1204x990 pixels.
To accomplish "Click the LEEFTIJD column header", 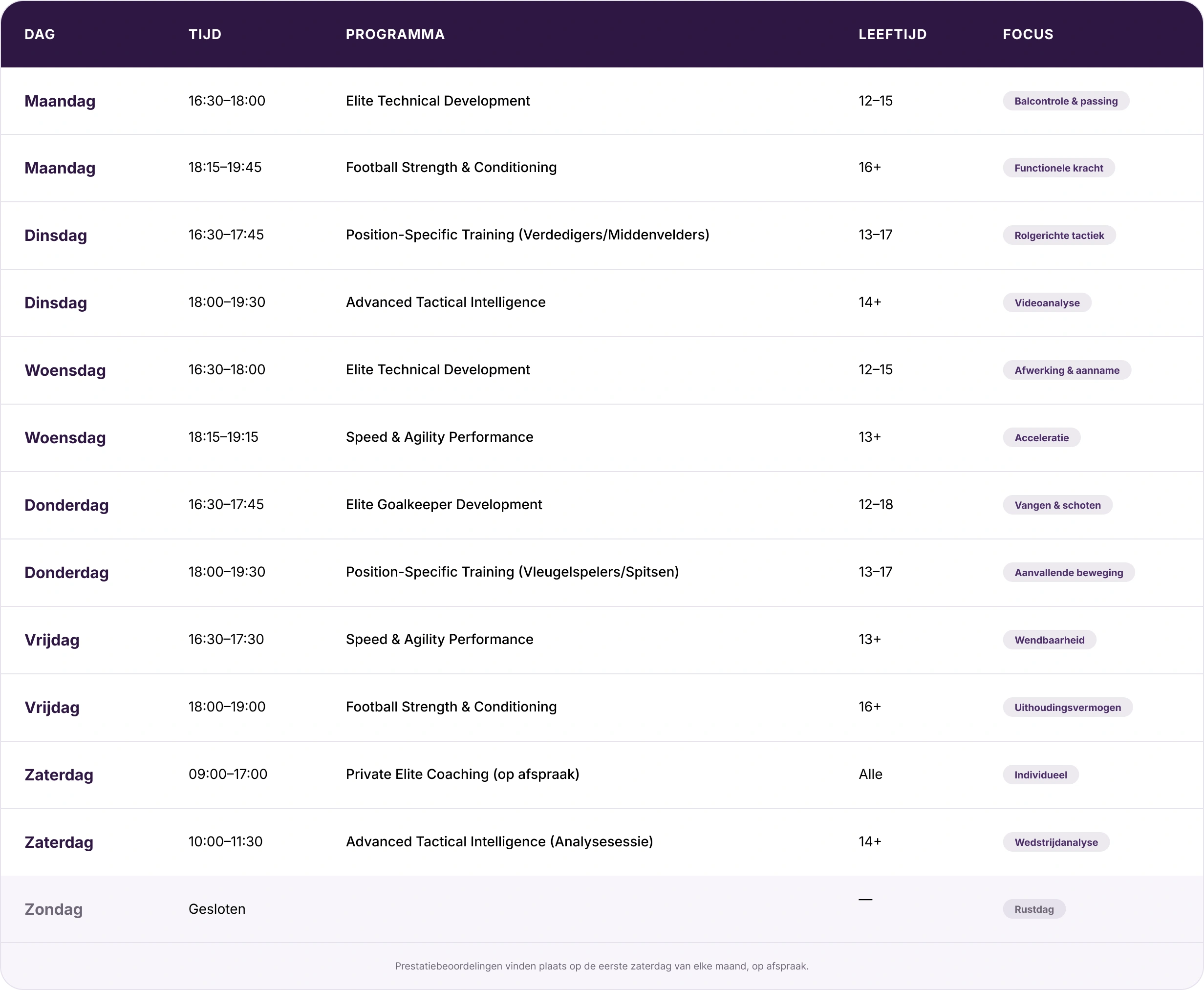I will click(893, 34).
